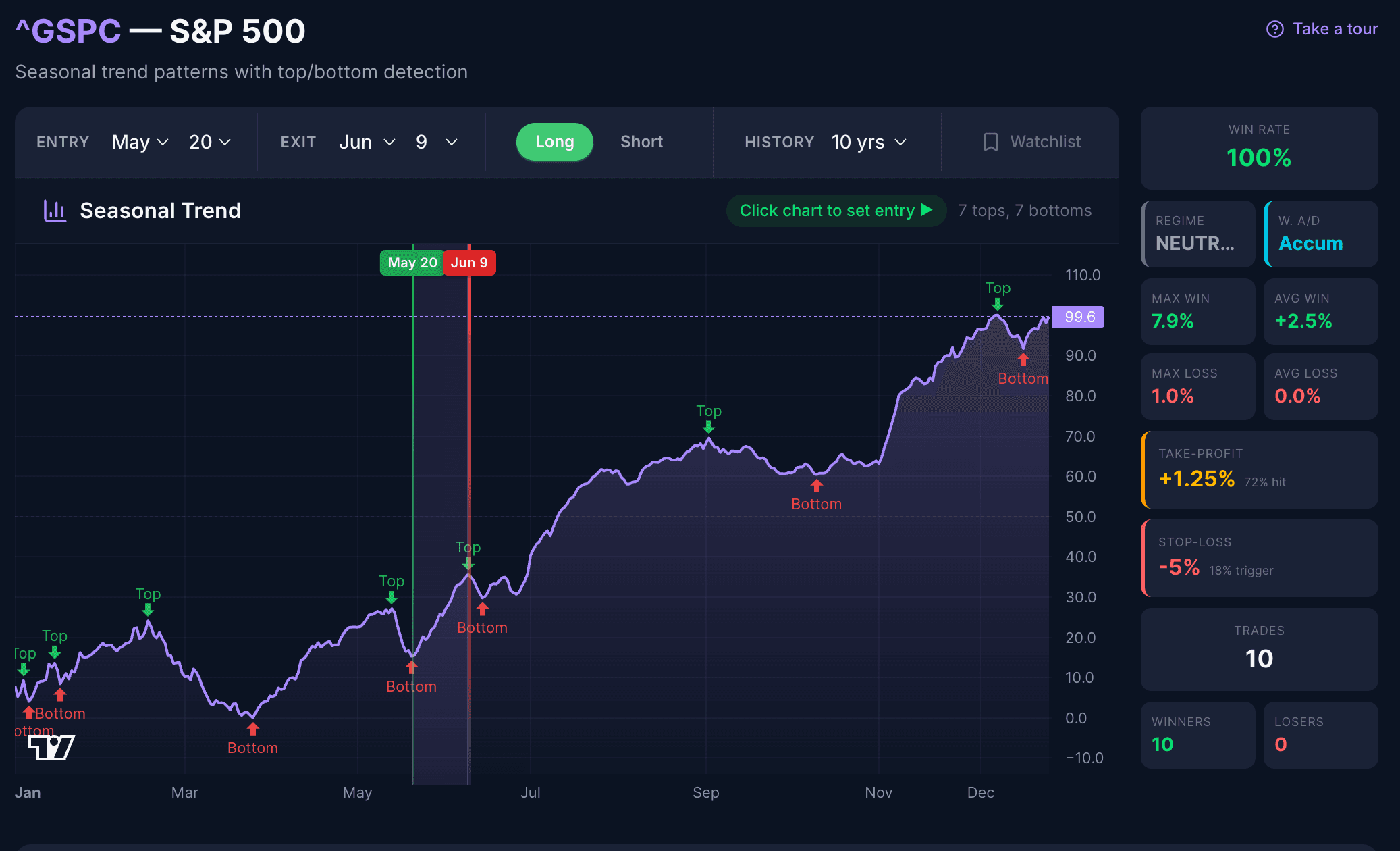Click the 'Click chart to set entry' button

836,211
